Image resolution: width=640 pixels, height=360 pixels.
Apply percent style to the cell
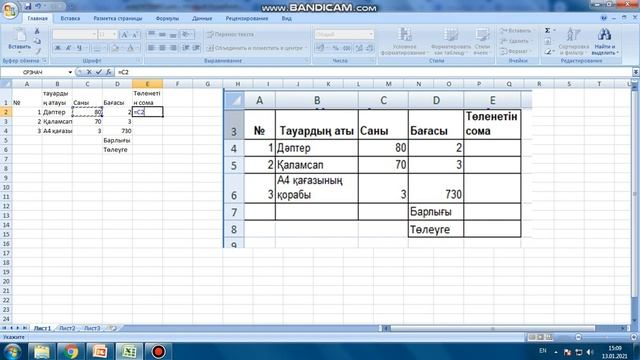(336, 48)
